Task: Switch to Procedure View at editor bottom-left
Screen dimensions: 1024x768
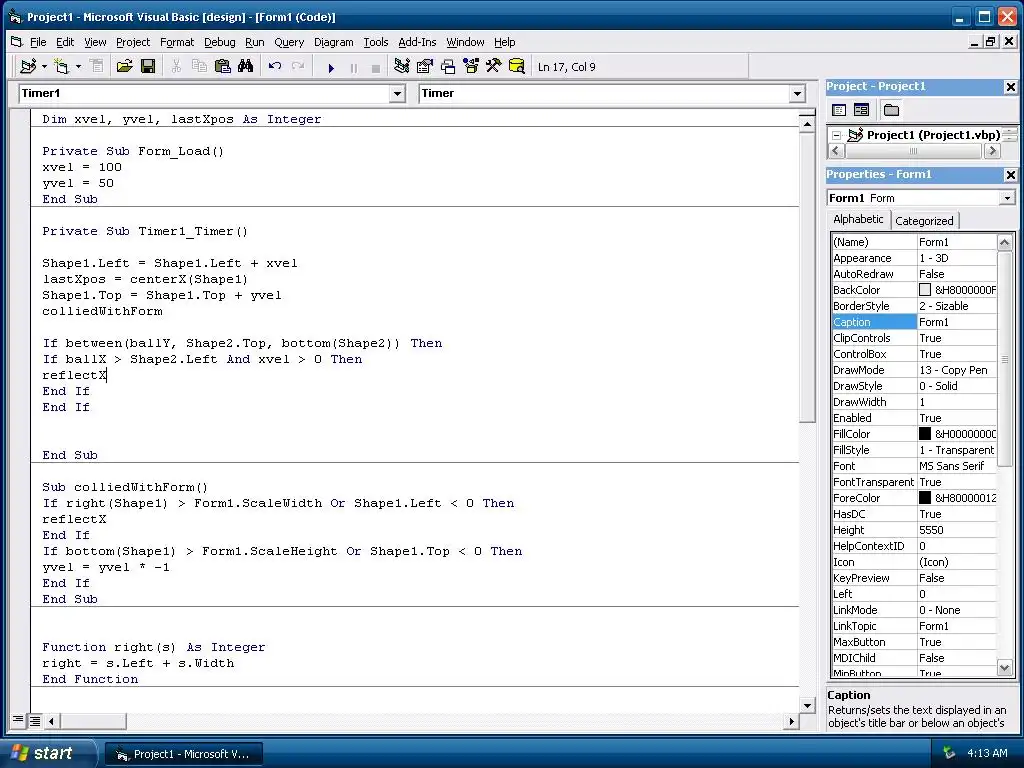Action: pos(18,720)
